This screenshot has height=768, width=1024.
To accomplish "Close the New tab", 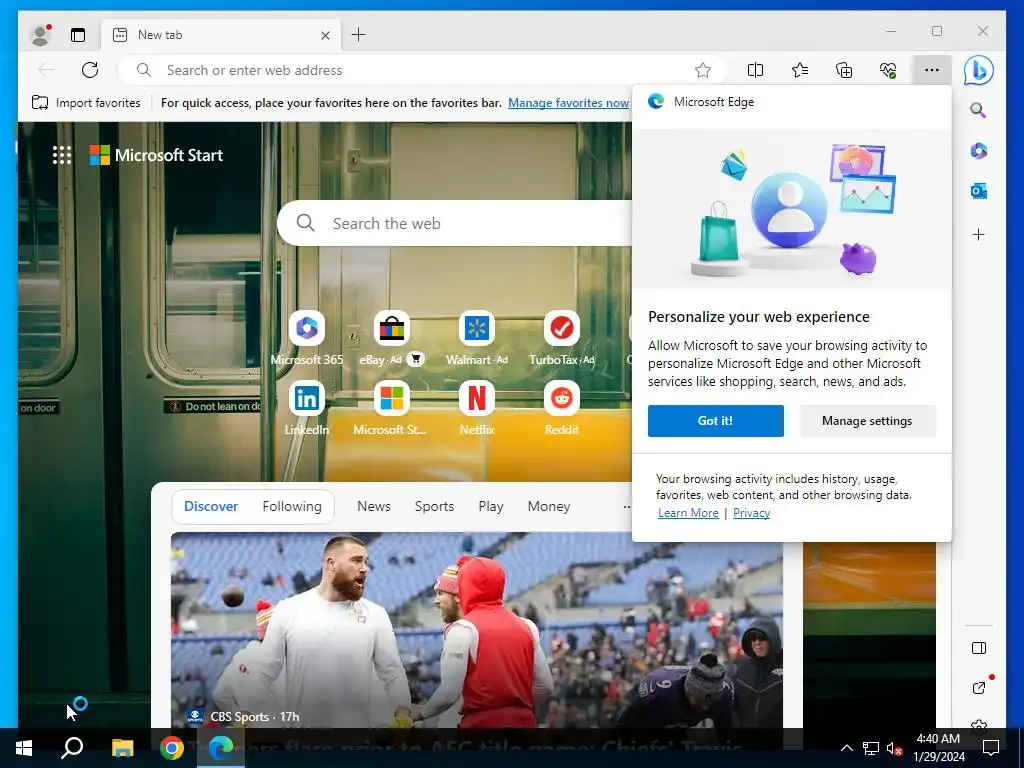I will pos(325,35).
